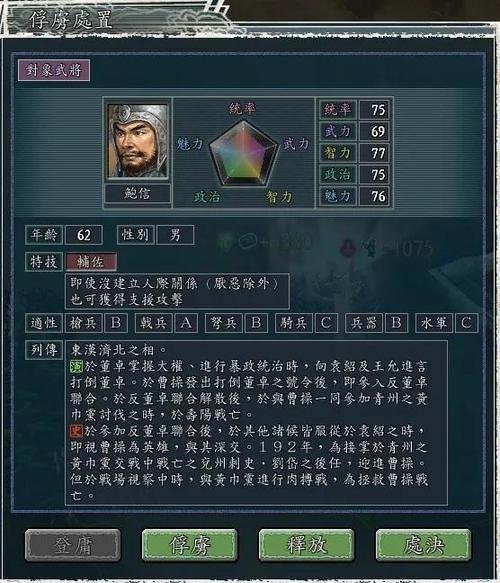Click the officer portrait of 鮑信
This screenshot has width=500, height=583.
coord(138,141)
